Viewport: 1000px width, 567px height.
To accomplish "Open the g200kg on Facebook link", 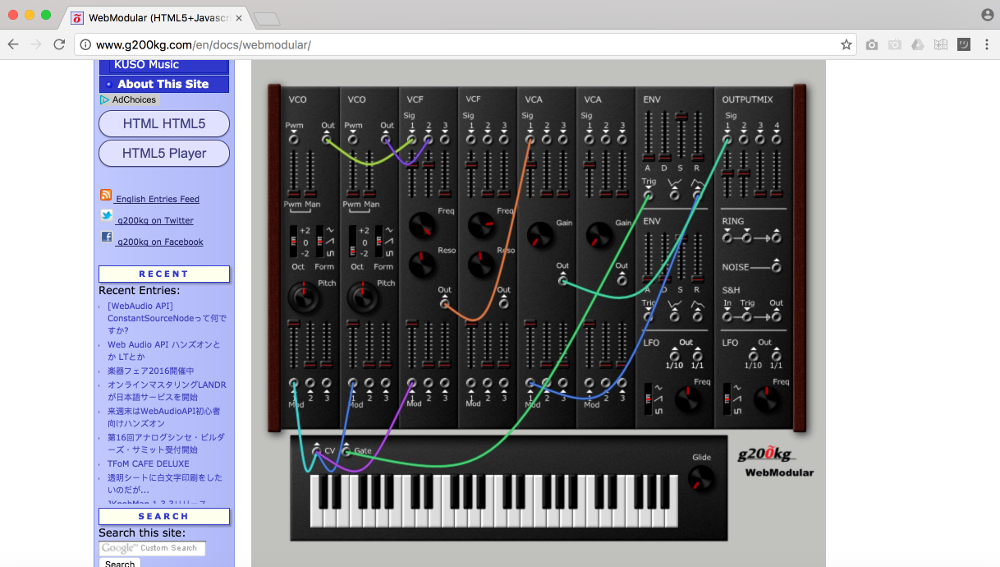I will (x=159, y=242).
